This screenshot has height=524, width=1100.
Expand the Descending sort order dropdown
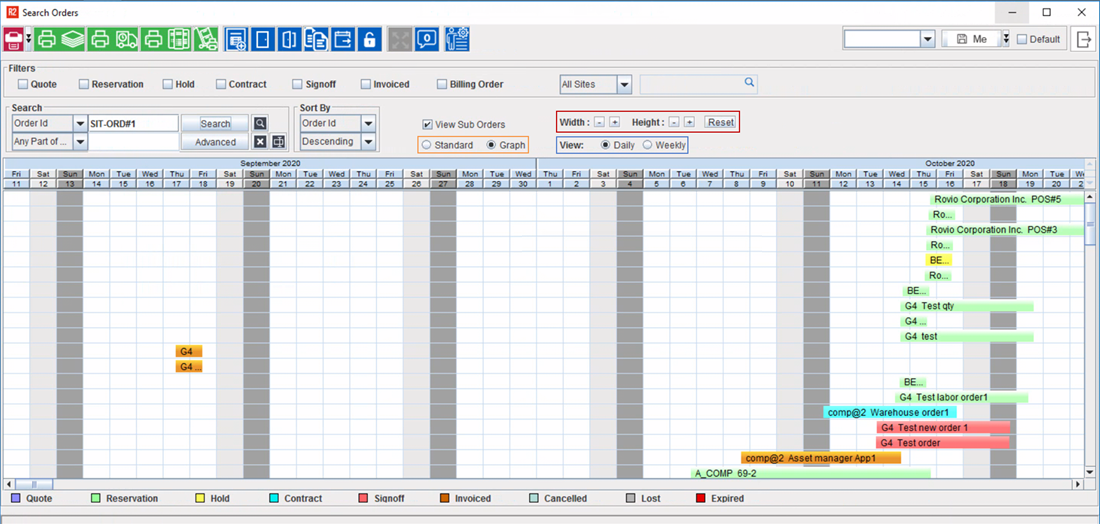(368, 142)
